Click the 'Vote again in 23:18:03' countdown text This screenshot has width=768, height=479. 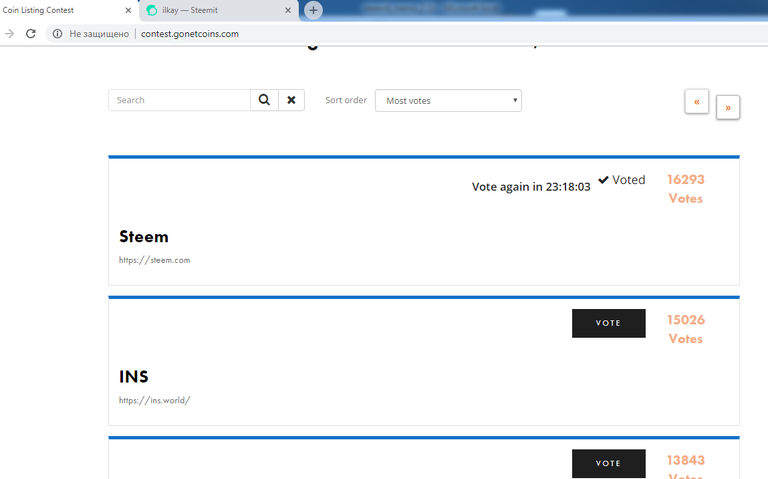531,187
